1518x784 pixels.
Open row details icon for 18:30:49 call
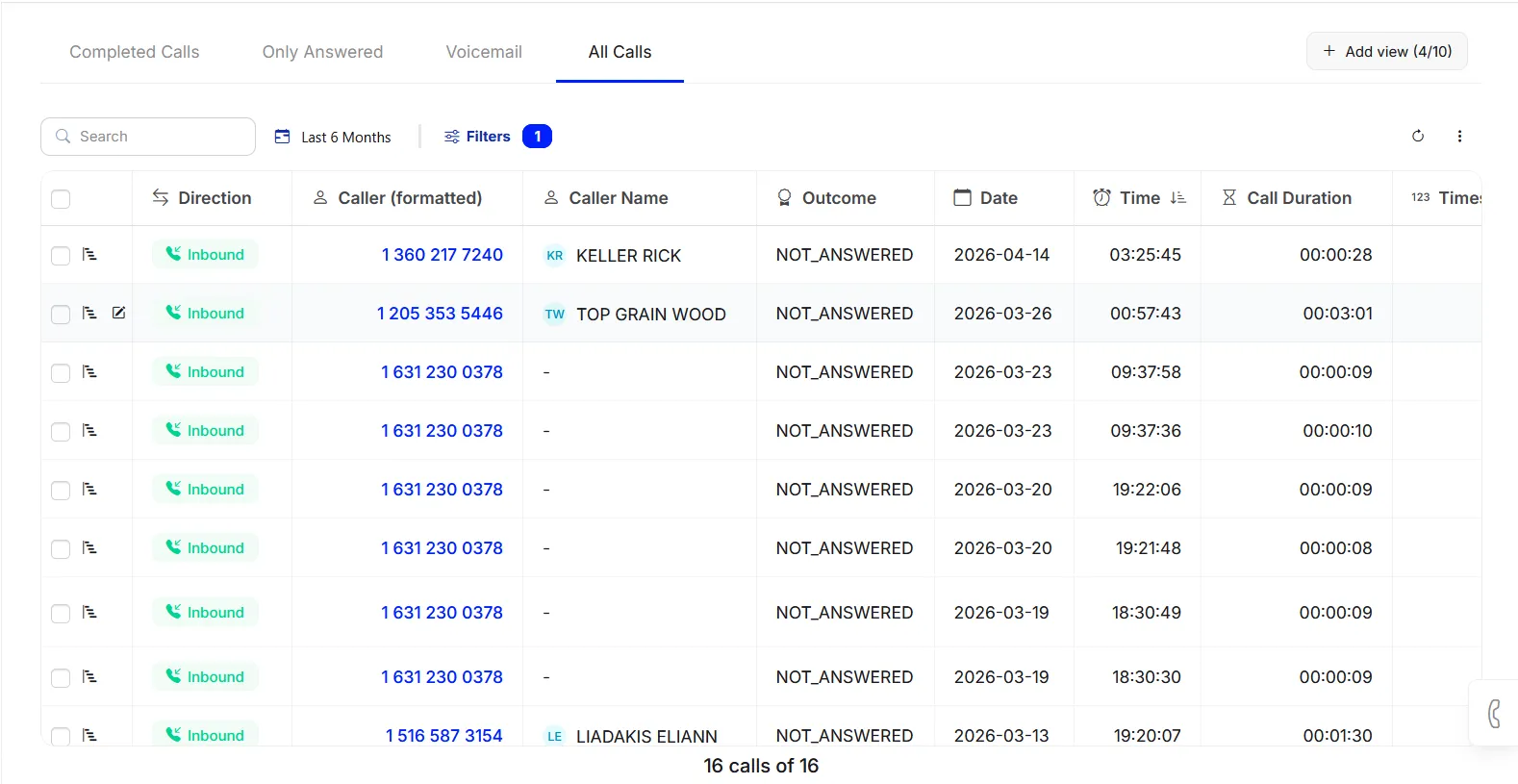tap(89, 612)
